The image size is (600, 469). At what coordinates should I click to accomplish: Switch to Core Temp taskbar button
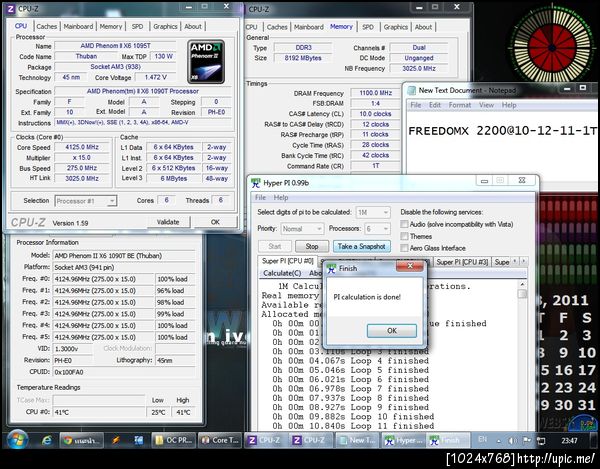pyautogui.click(x=220, y=440)
